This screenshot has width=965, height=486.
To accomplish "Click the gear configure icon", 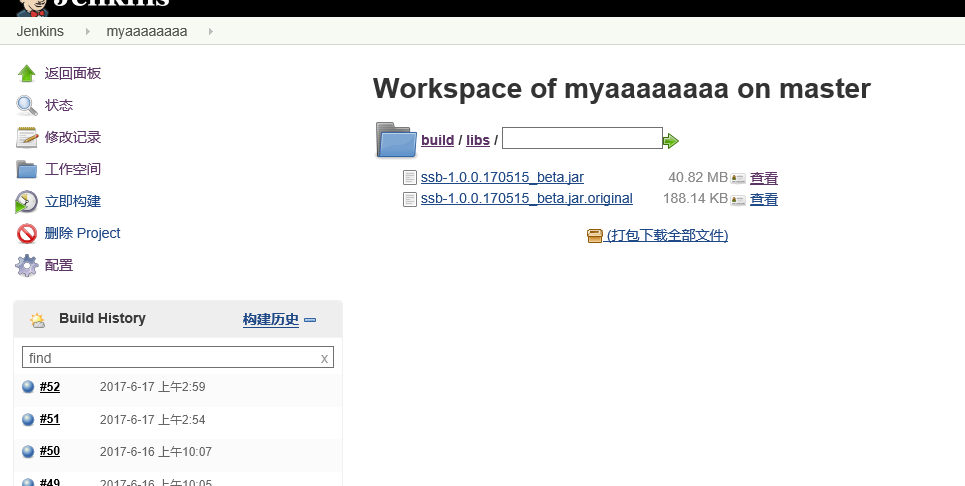I will [x=27, y=266].
